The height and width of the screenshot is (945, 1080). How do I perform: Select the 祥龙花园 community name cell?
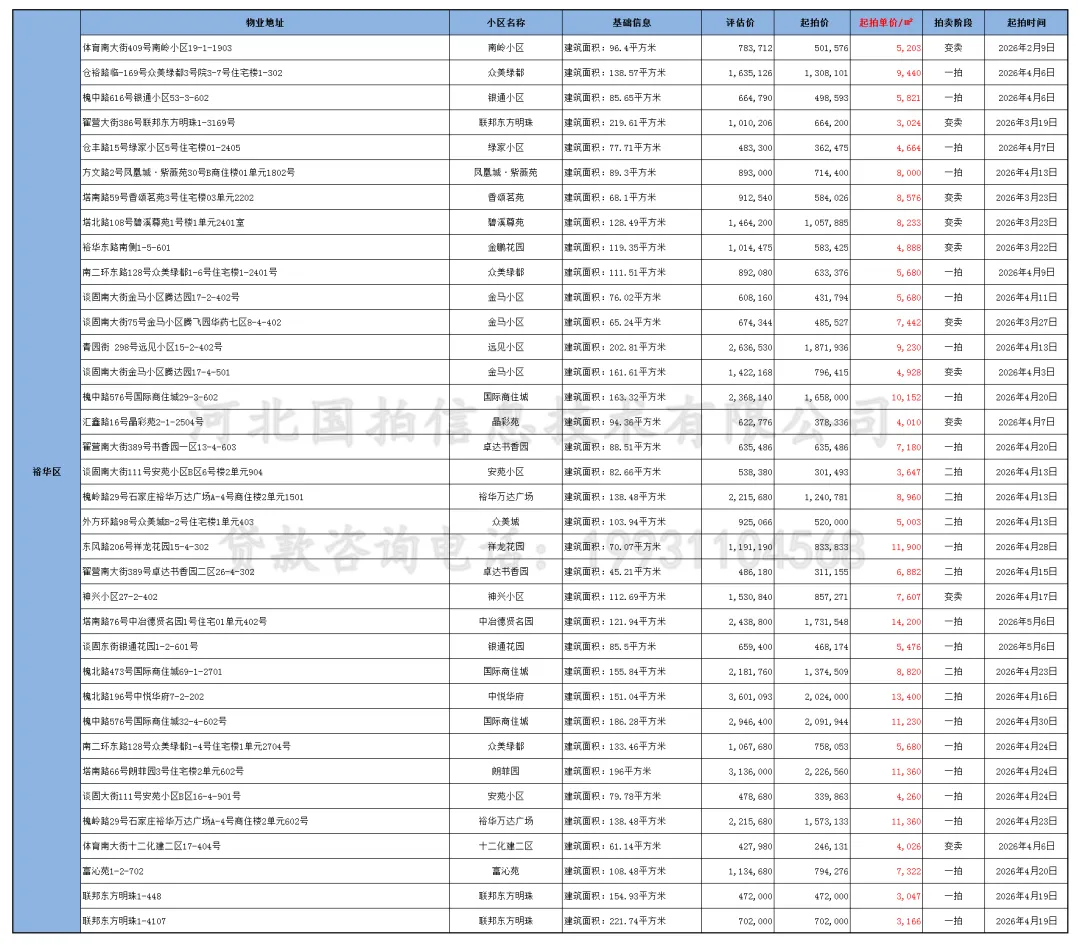click(506, 547)
